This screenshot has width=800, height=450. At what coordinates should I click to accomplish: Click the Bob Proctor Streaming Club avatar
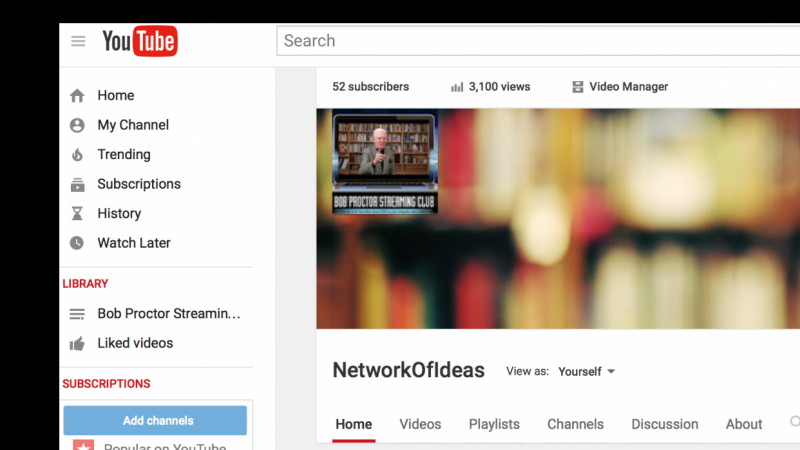coord(385,161)
